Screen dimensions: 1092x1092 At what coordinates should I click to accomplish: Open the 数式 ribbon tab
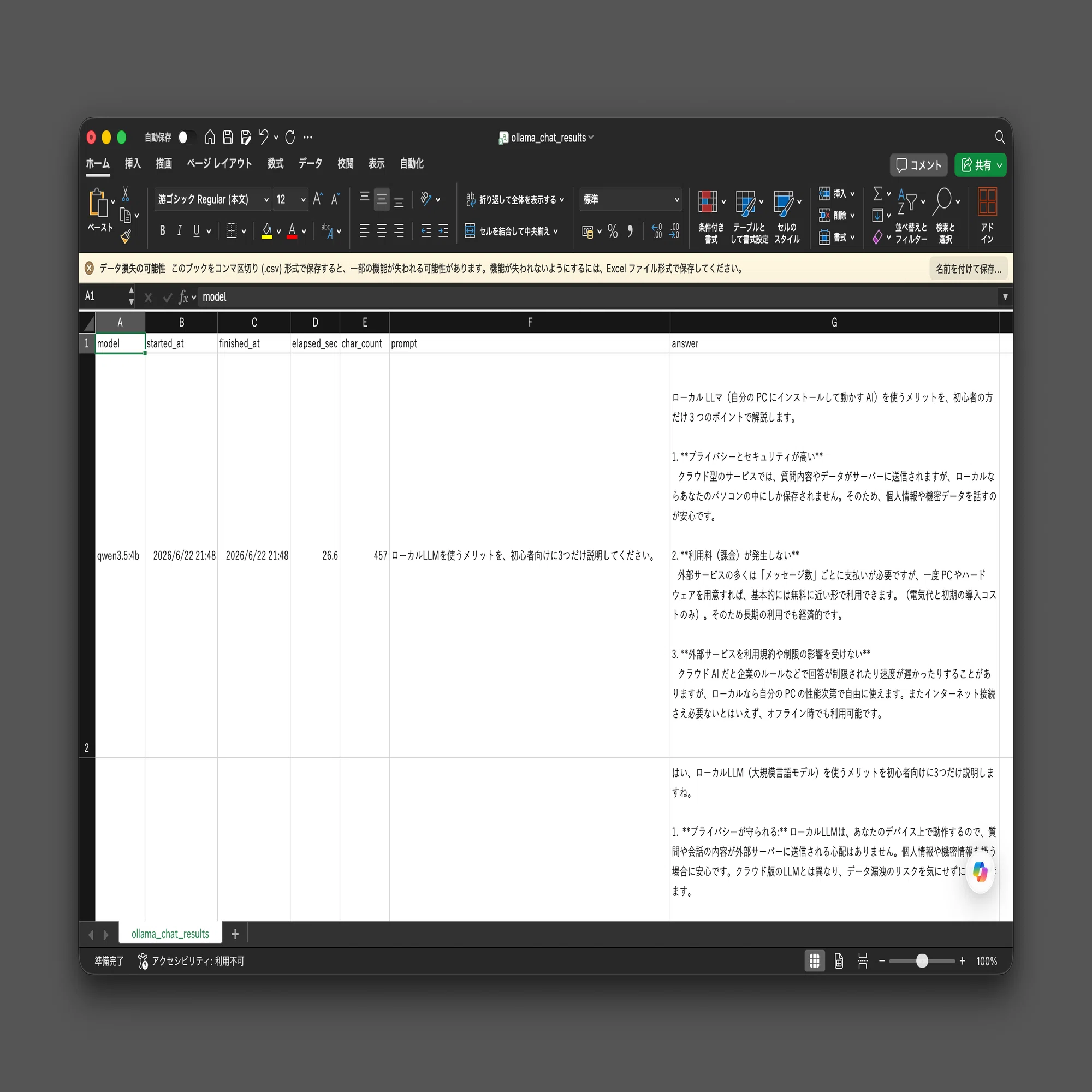point(275,163)
